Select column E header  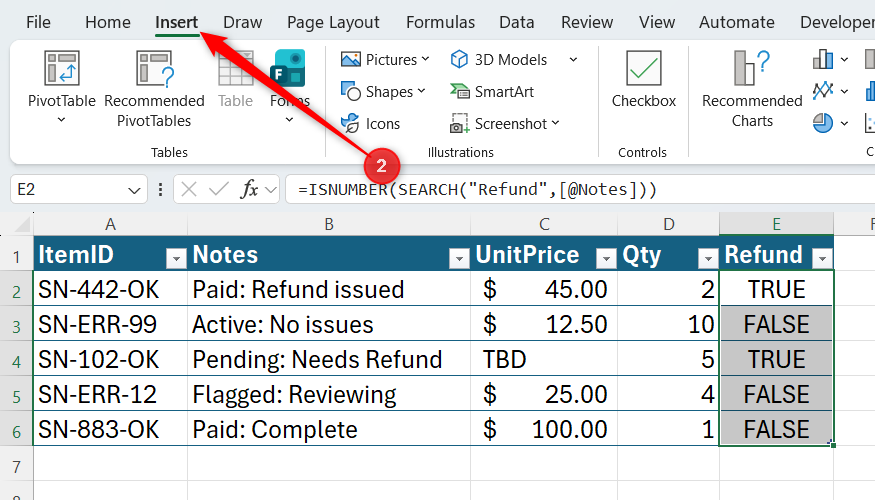point(776,224)
